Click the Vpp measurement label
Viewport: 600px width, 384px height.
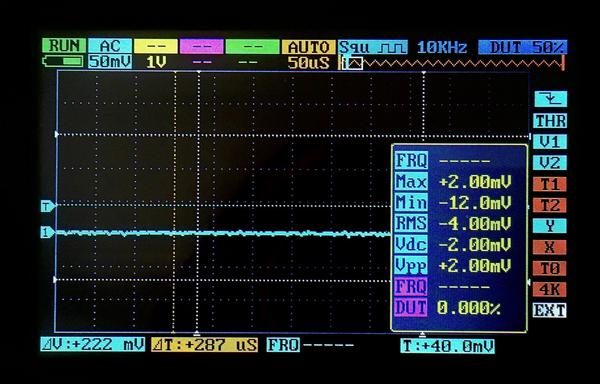pyautogui.click(x=411, y=265)
